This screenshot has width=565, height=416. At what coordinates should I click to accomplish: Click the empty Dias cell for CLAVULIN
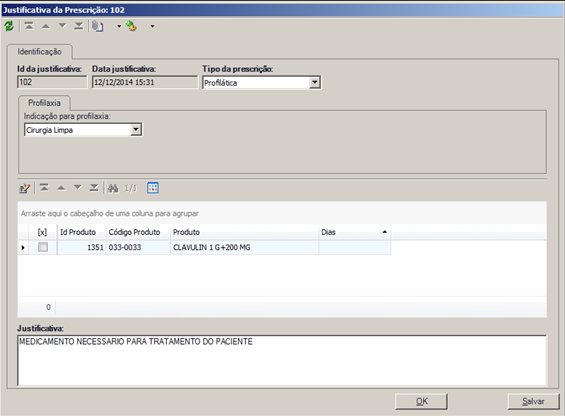click(355, 248)
